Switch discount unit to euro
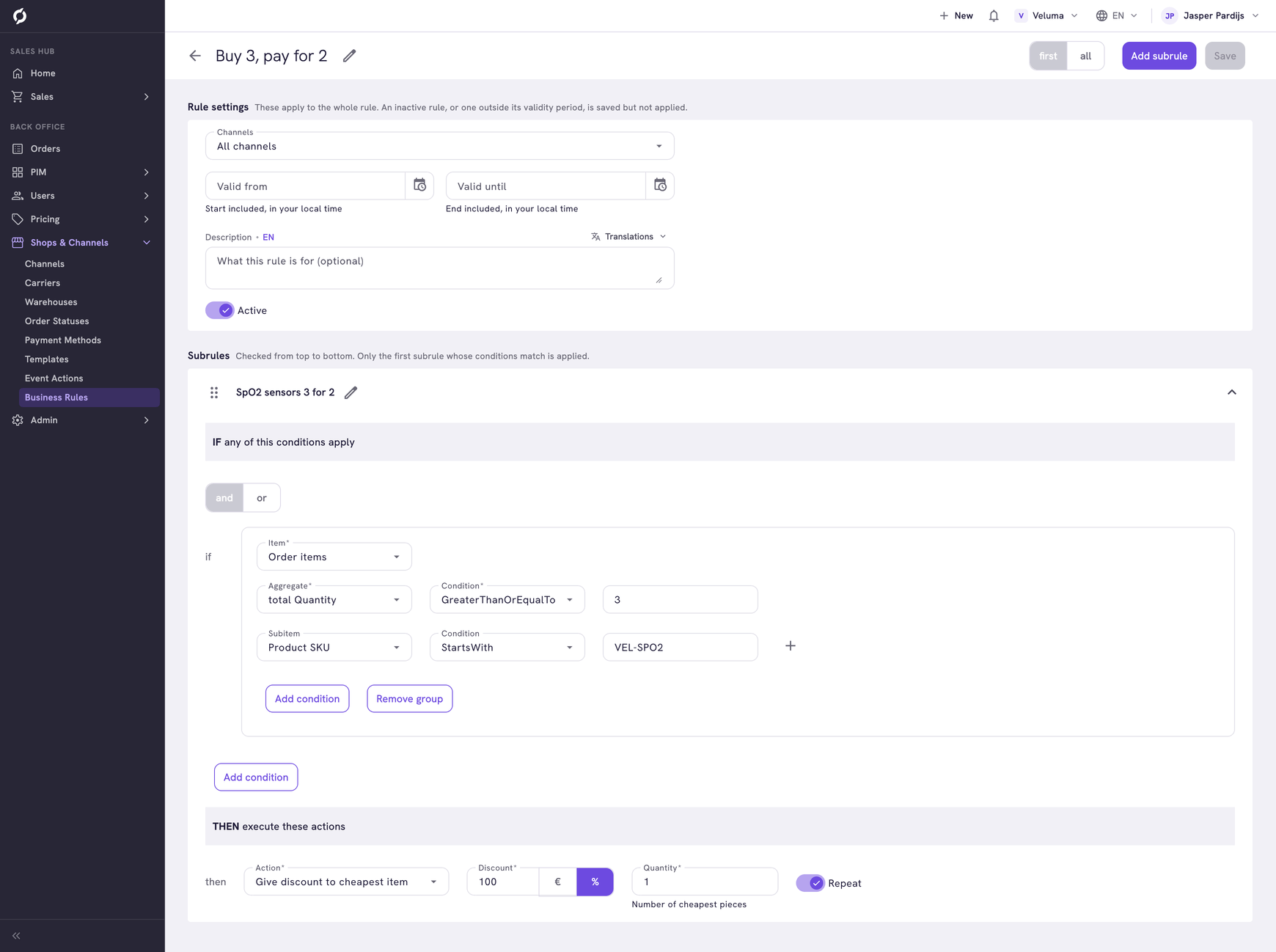The image size is (1276, 952). [x=558, y=882]
